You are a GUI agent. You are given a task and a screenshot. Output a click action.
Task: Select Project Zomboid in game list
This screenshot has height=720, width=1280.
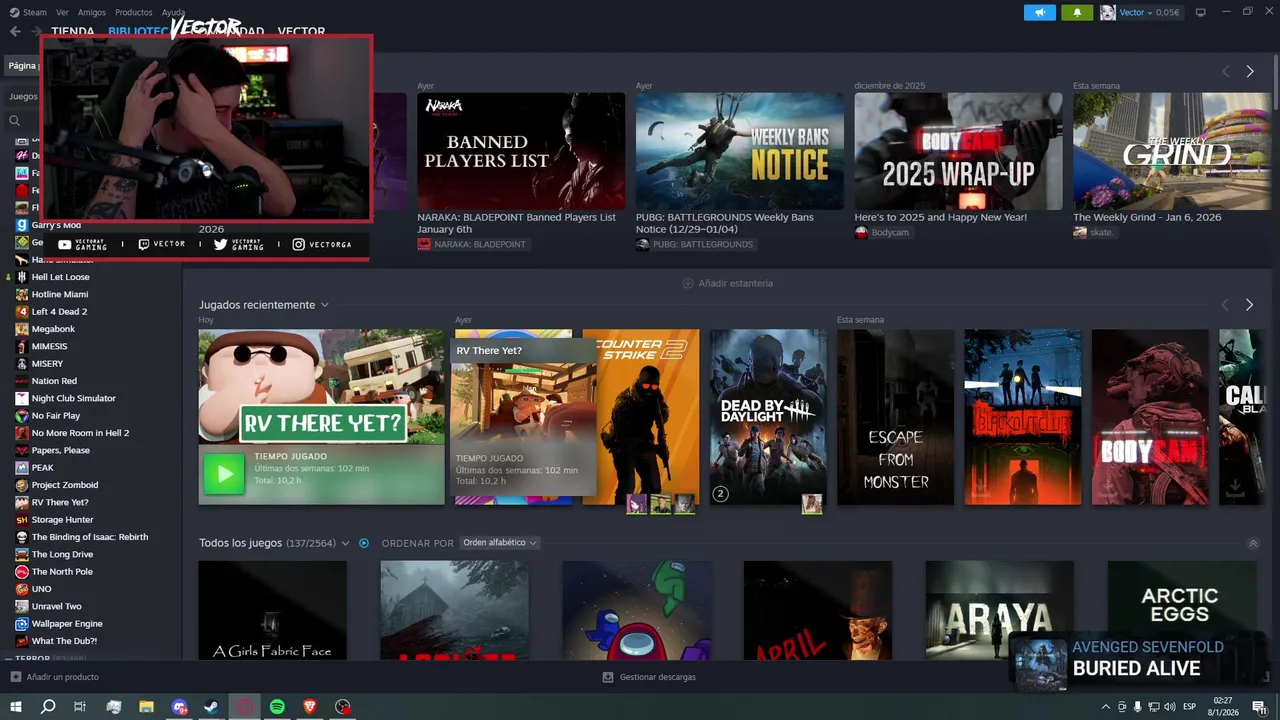[x=65, y=485]
